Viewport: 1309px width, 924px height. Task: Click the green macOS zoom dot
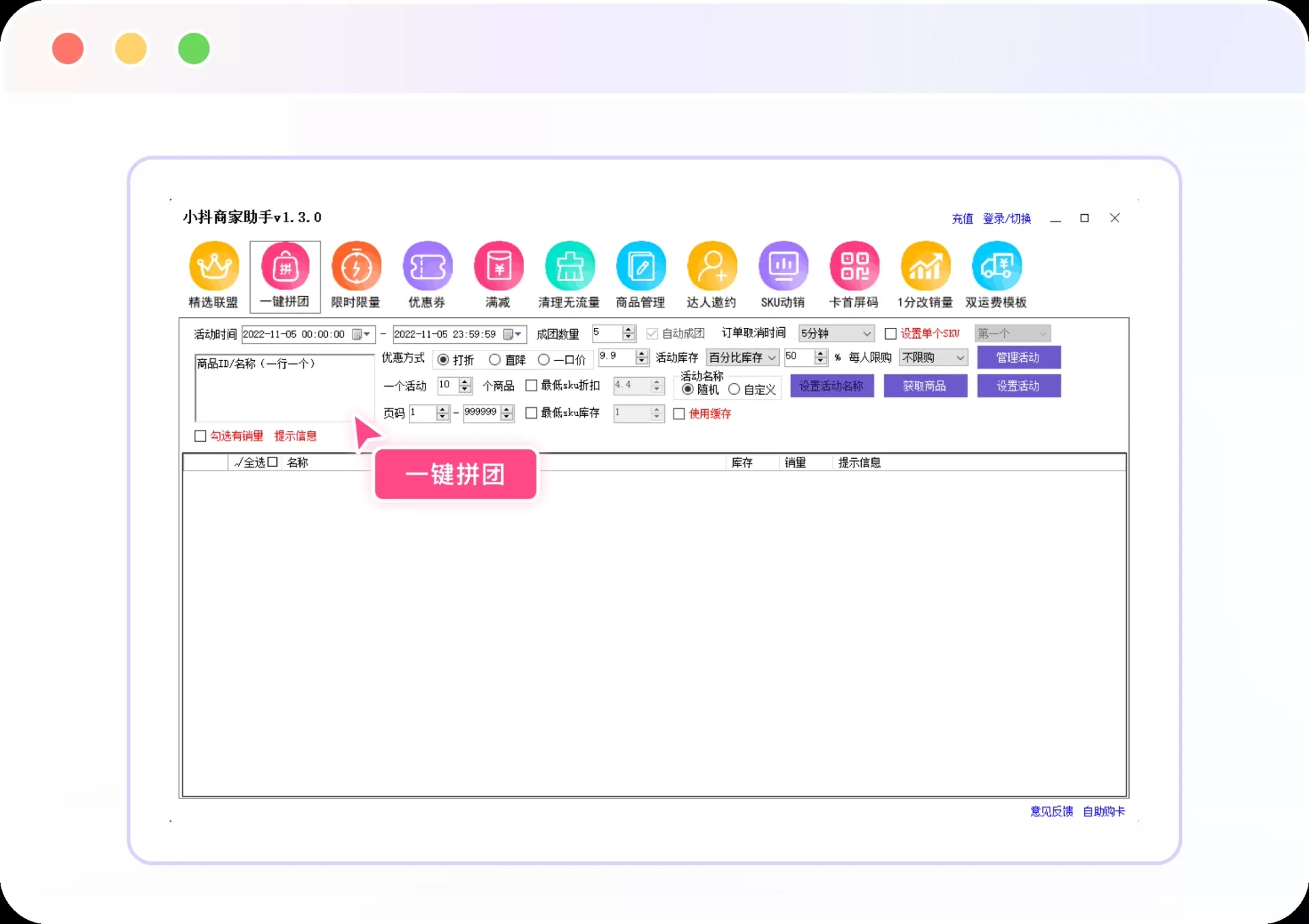click(194, 49)
